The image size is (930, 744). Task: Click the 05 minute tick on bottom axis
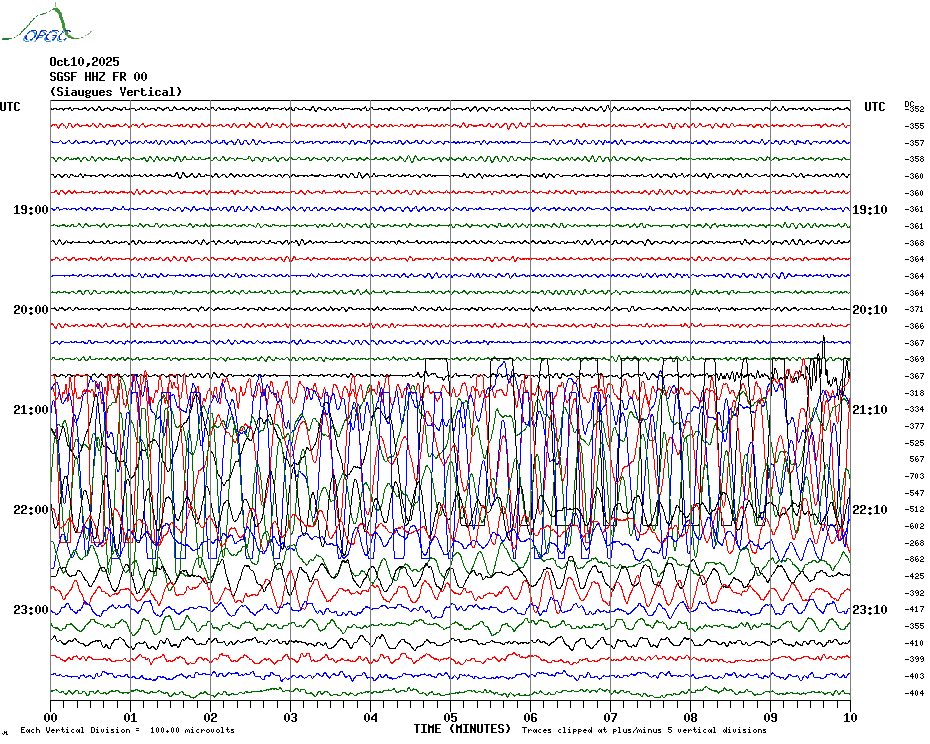point(451,717)
